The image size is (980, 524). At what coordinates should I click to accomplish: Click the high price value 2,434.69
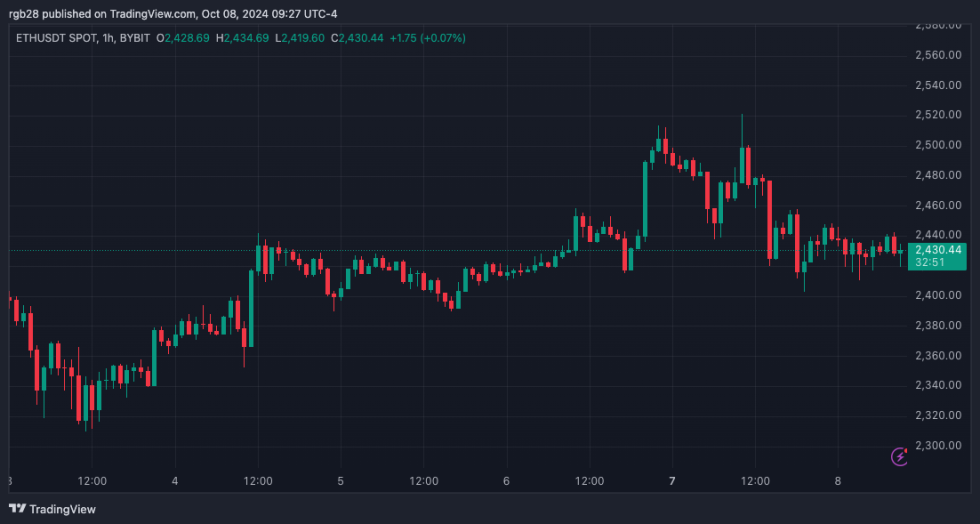[x=249, y=38]
